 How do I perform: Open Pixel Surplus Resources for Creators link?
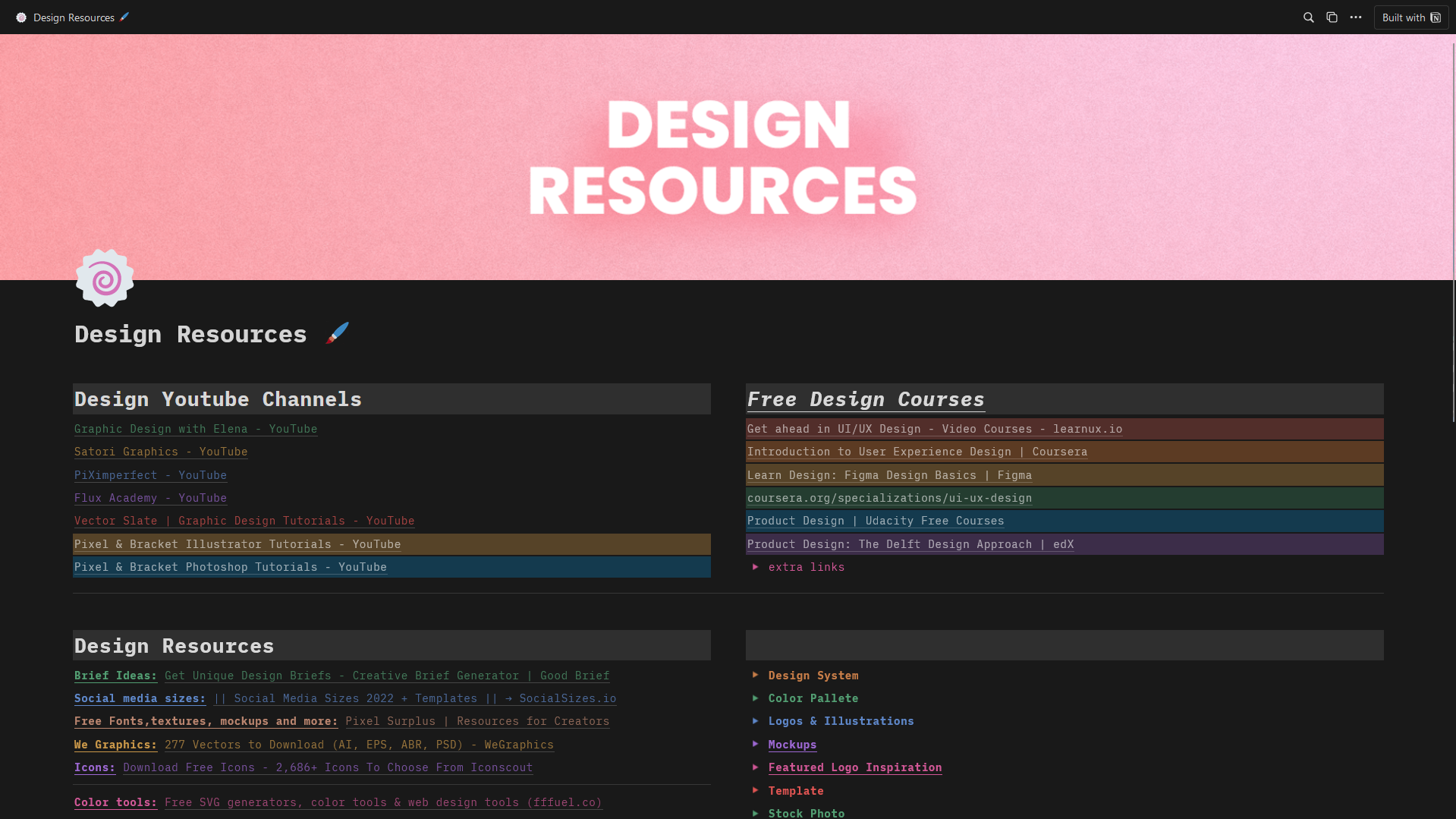477,721
